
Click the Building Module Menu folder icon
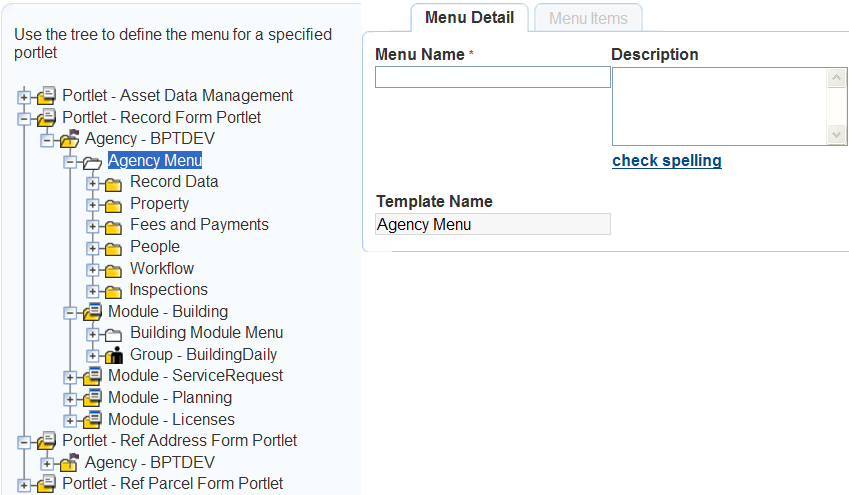point(114,334)
